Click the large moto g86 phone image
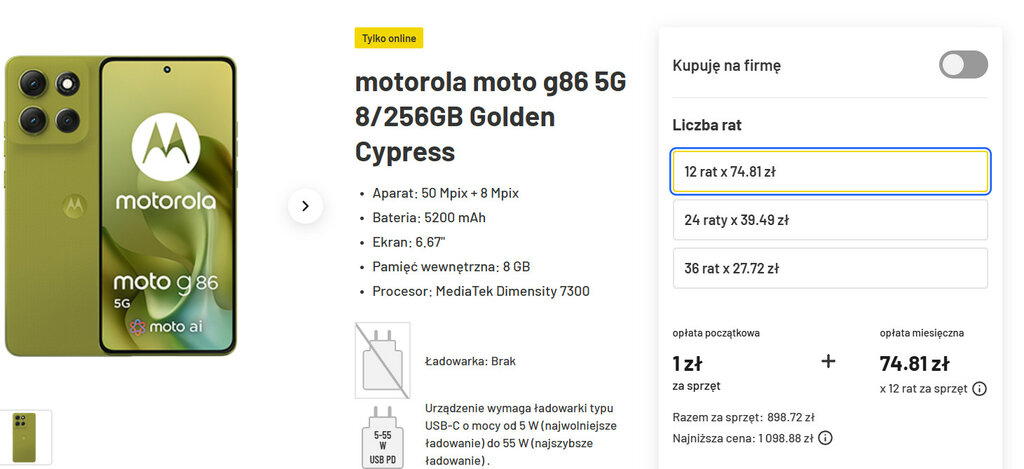Screen dimensions: 1024x469 (120, 206)
